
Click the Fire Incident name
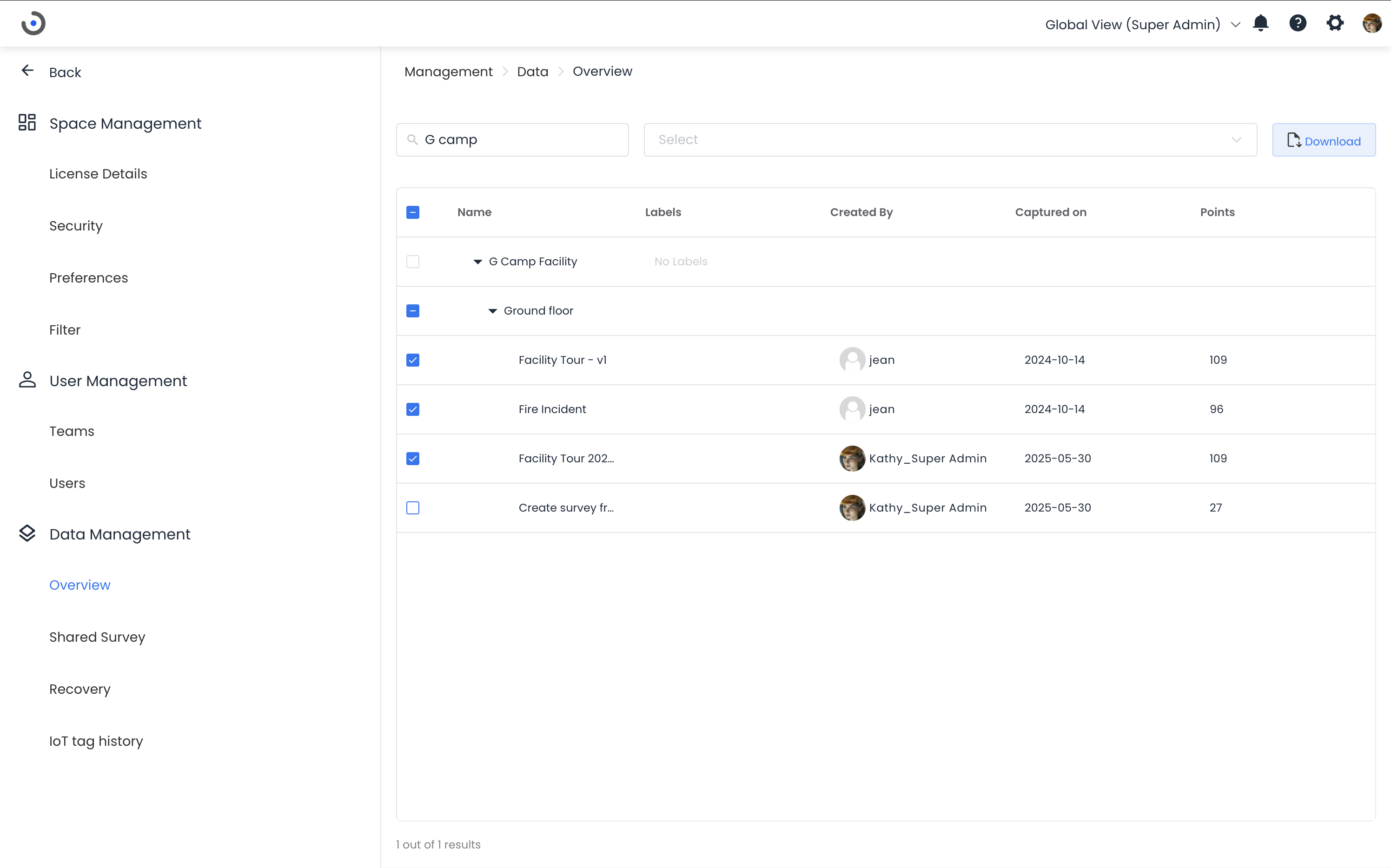(552, 409)
